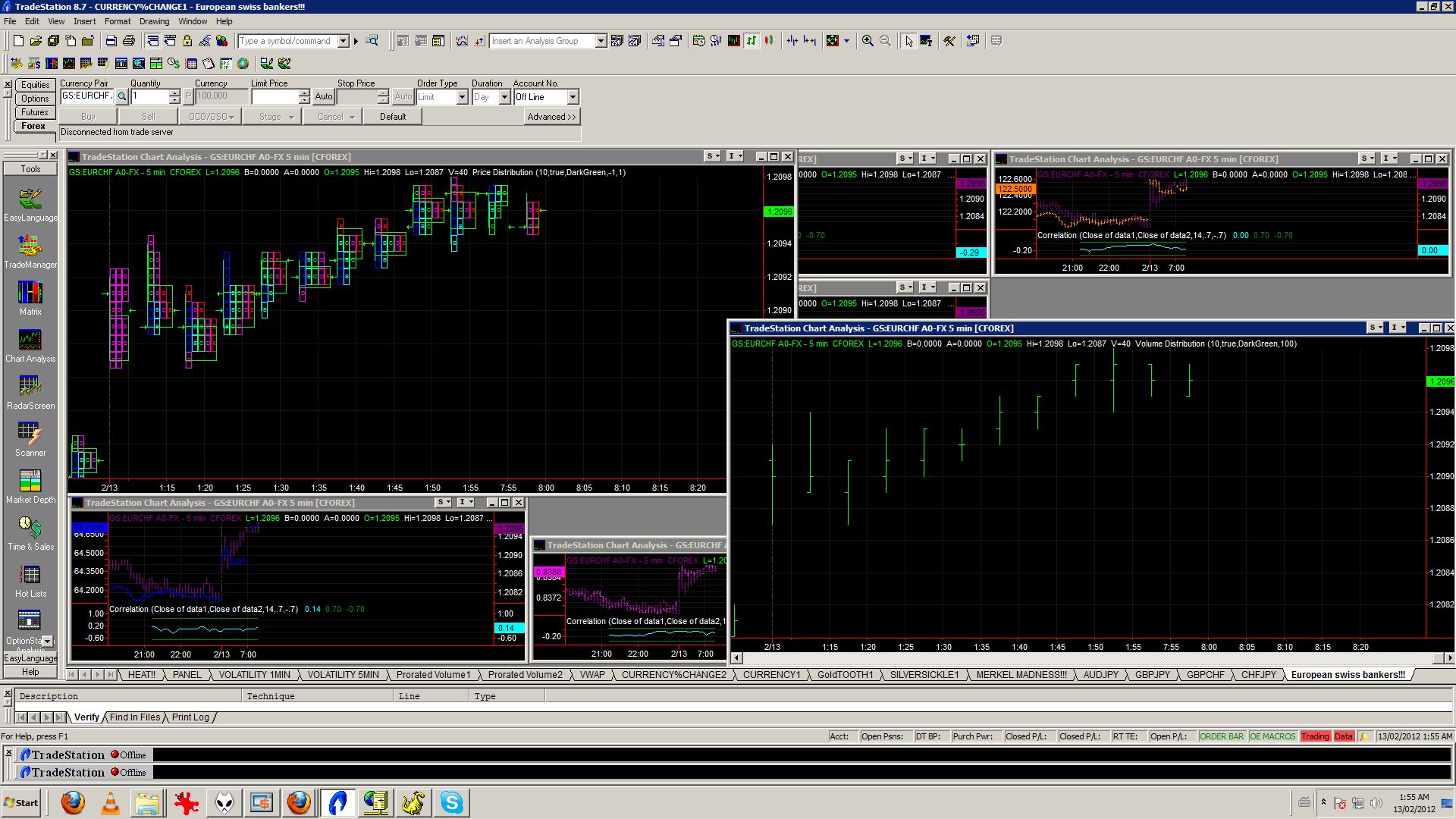Click the hammer strategy tools icon
1456x819 pixels.
(949, 41)
